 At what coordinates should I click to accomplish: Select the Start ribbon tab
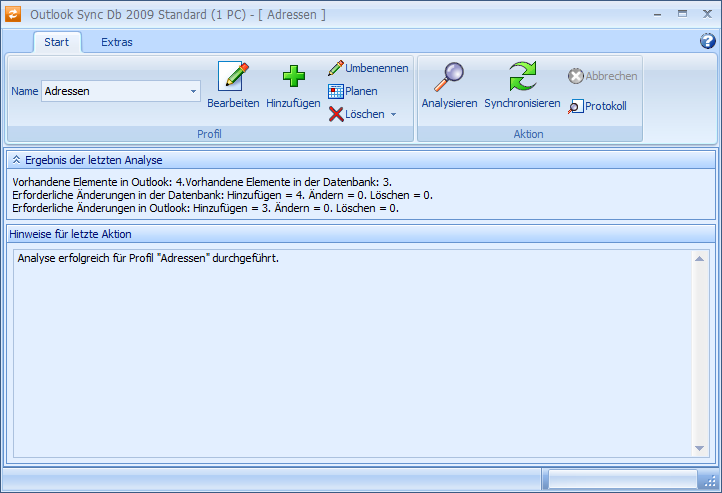[x=56, y=42]
